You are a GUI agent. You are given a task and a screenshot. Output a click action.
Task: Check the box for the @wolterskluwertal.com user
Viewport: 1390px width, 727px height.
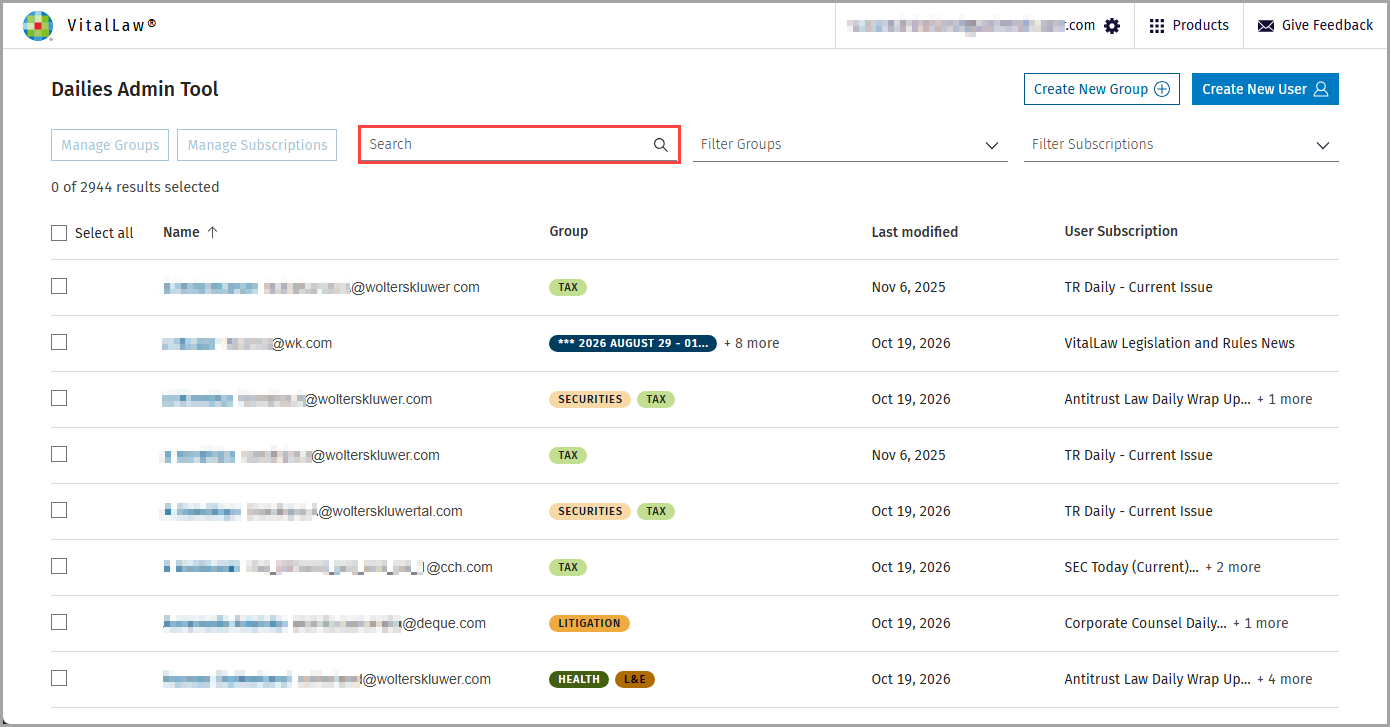[59, 510]
